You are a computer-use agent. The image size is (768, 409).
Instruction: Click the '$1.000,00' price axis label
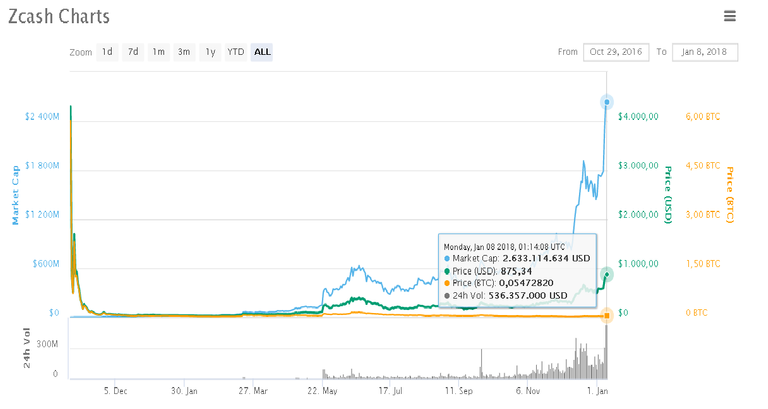[x=638, y=264]
